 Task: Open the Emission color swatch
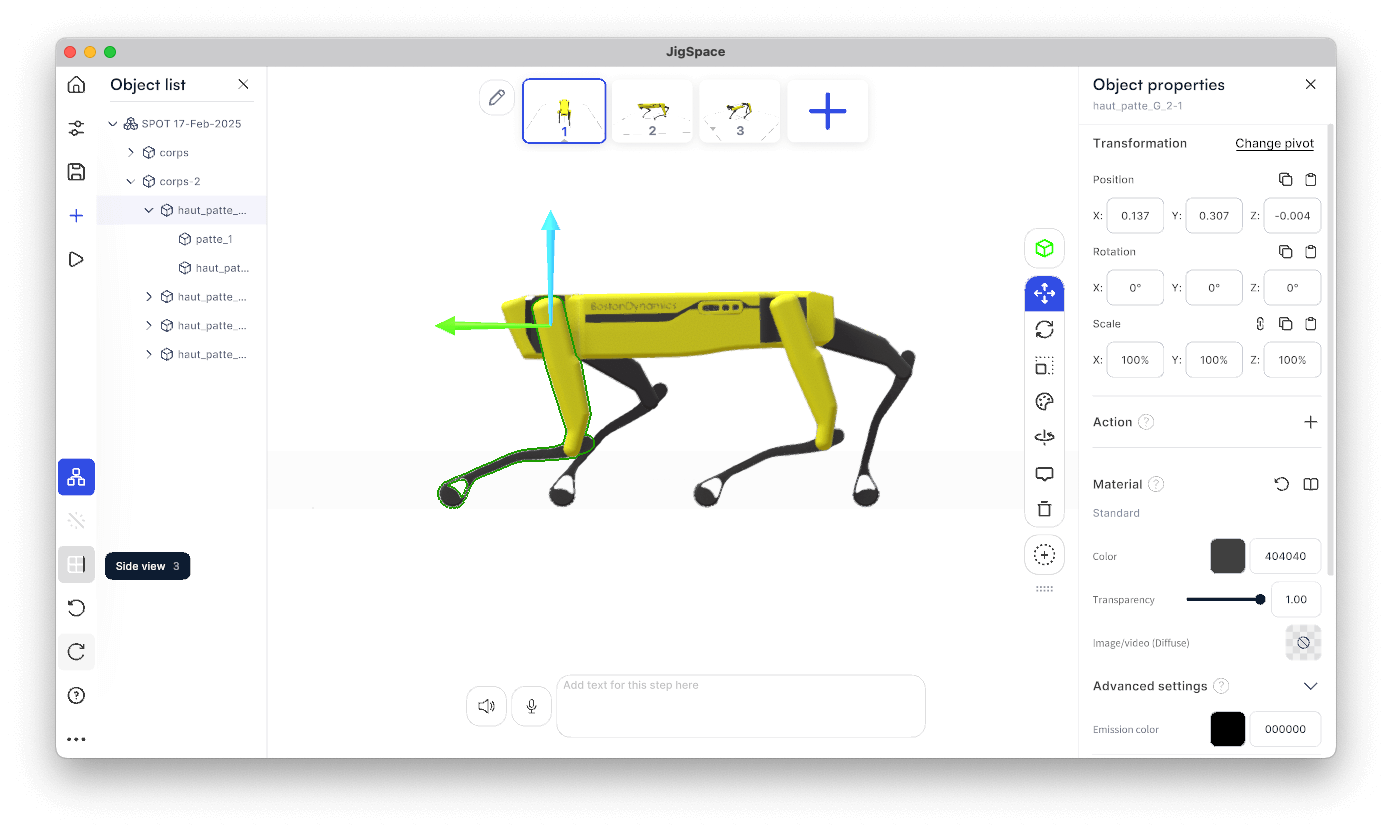(x=1228, y=729)
